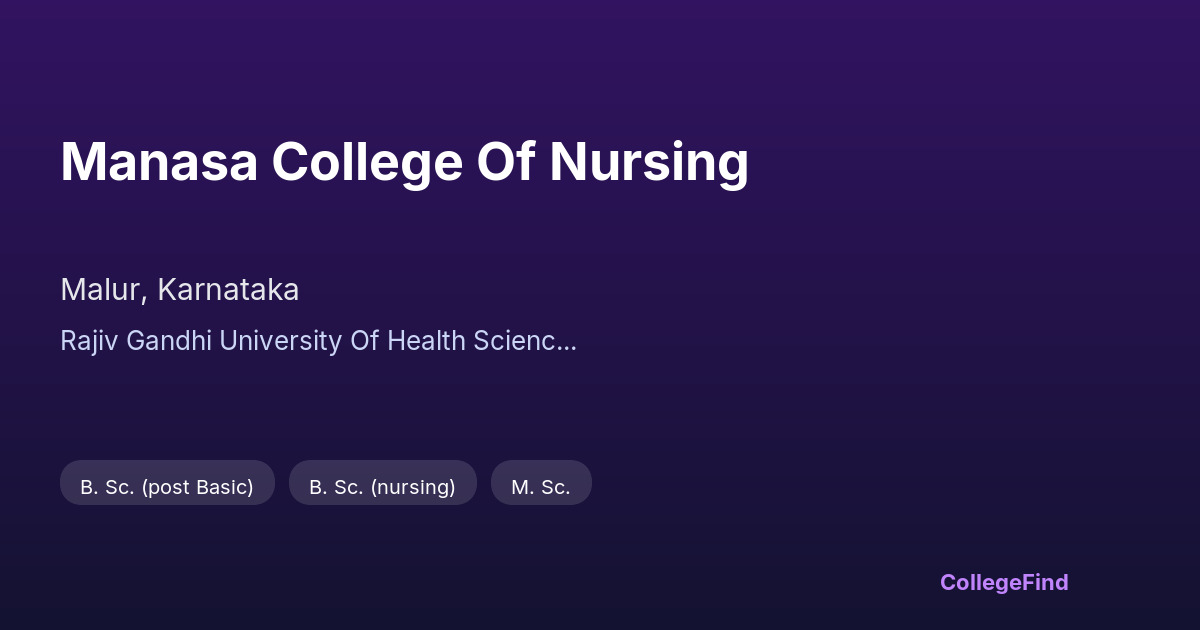Click Rajiv Gandhi in the affiliation line
The image size is (1200, 630).
tap(136, 341)
